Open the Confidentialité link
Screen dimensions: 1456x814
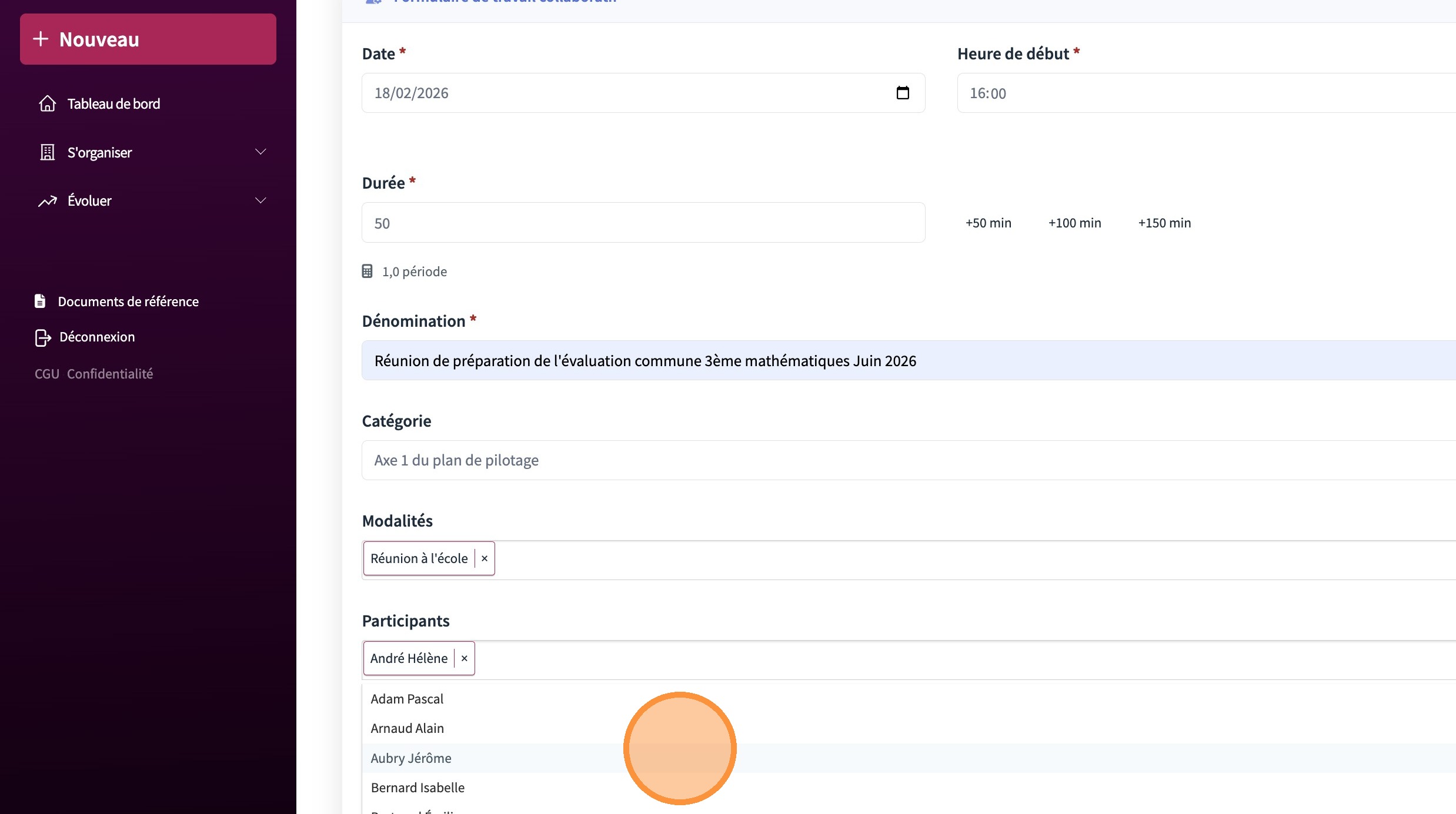click(x=110, y=374)
